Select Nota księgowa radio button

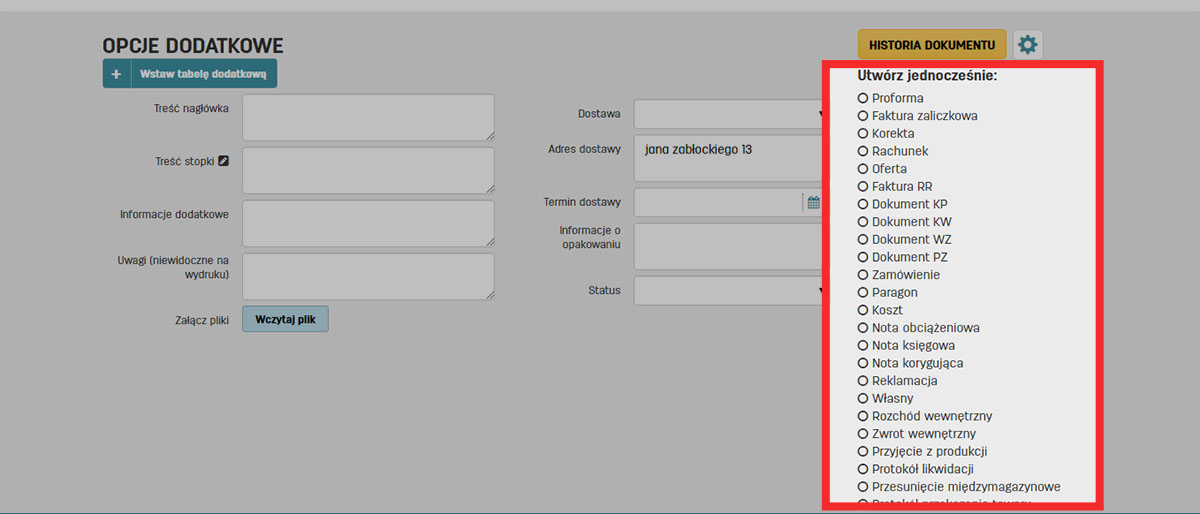pos(863,345)
